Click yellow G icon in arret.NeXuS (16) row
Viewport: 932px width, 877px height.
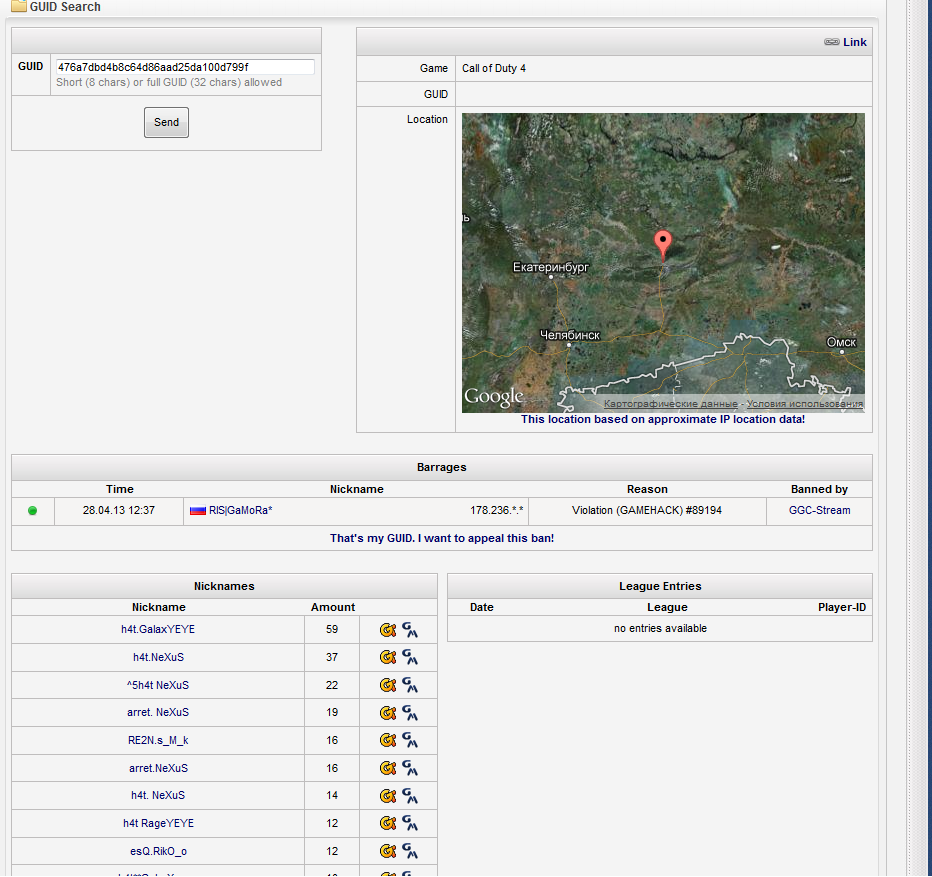(x=388, y=768)
